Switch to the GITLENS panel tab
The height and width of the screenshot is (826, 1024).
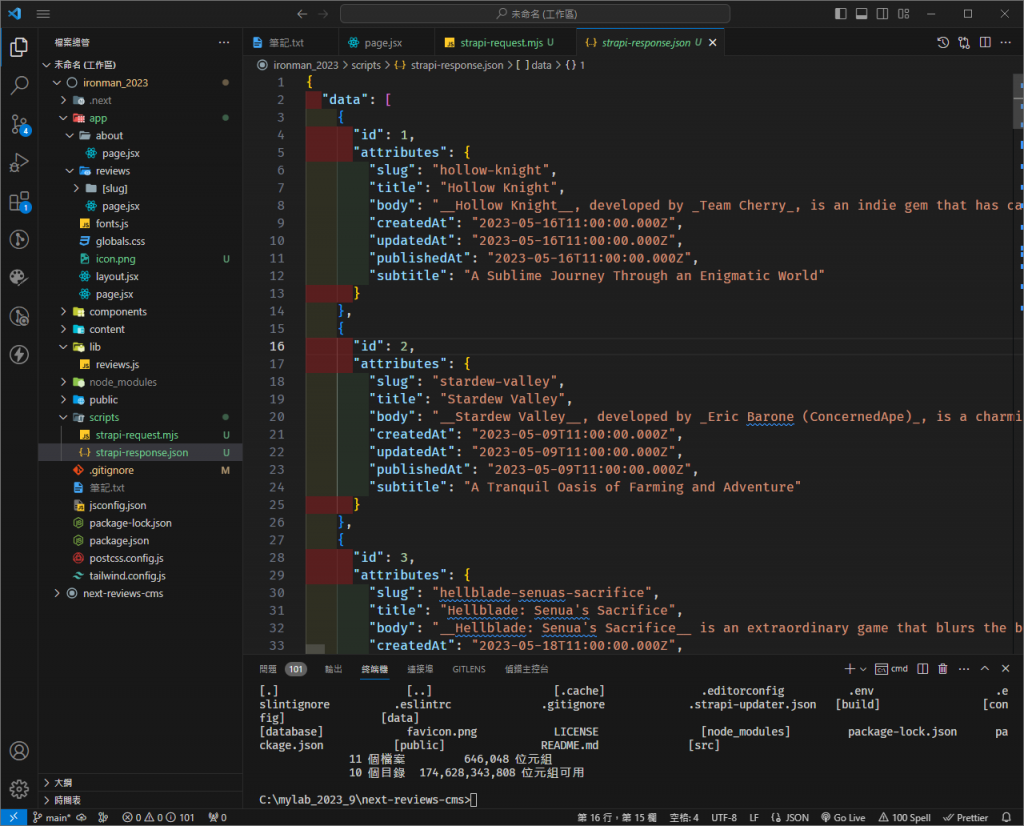click(469, 668)
